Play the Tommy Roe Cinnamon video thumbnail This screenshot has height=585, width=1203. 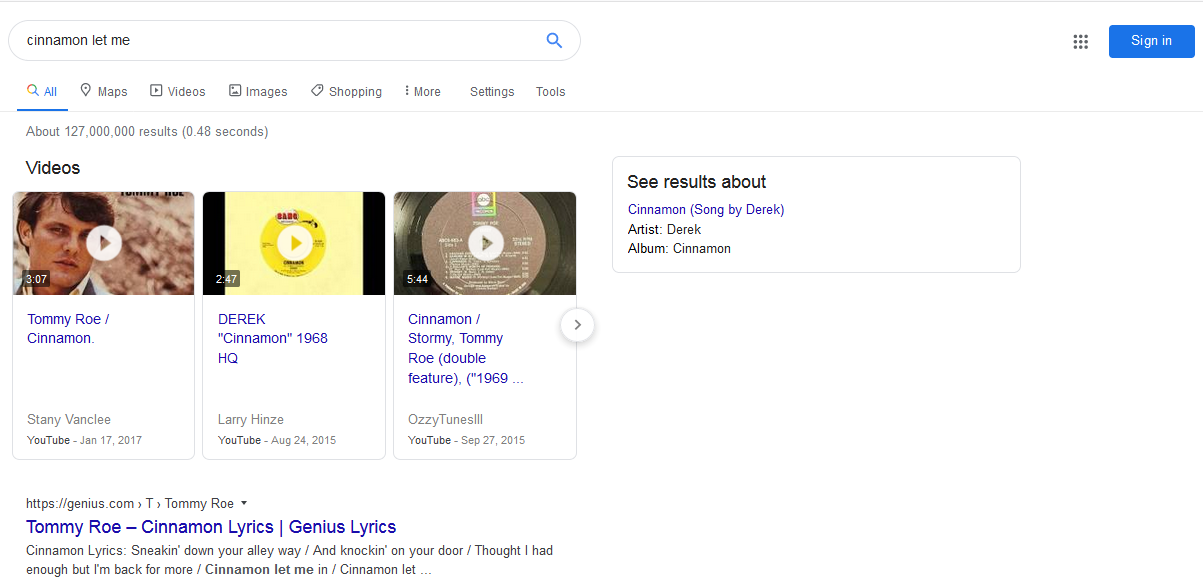point(104,243)
